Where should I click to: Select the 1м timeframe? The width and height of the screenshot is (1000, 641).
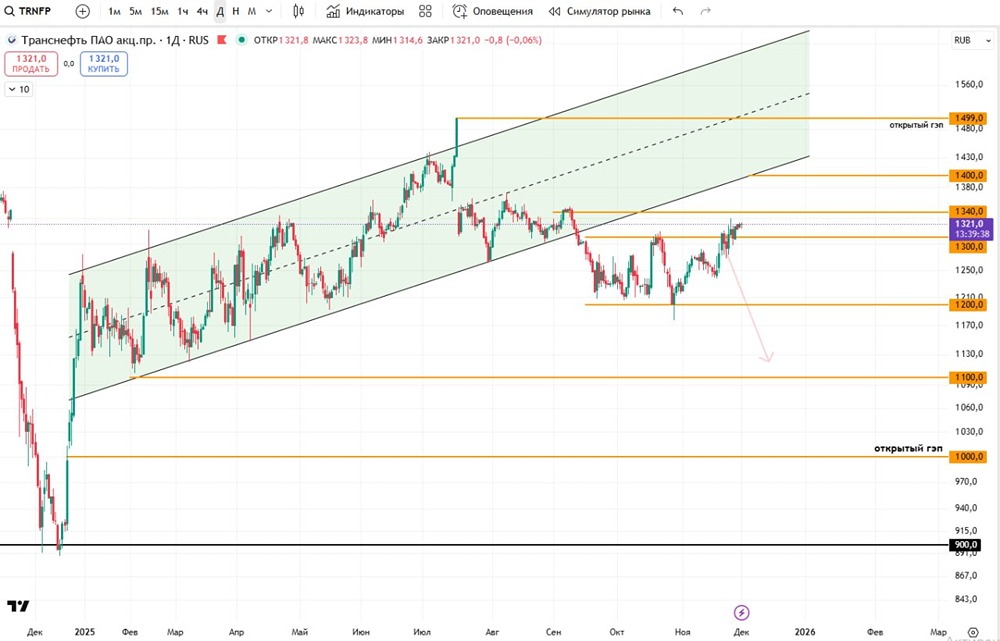[x=115, y=11]
